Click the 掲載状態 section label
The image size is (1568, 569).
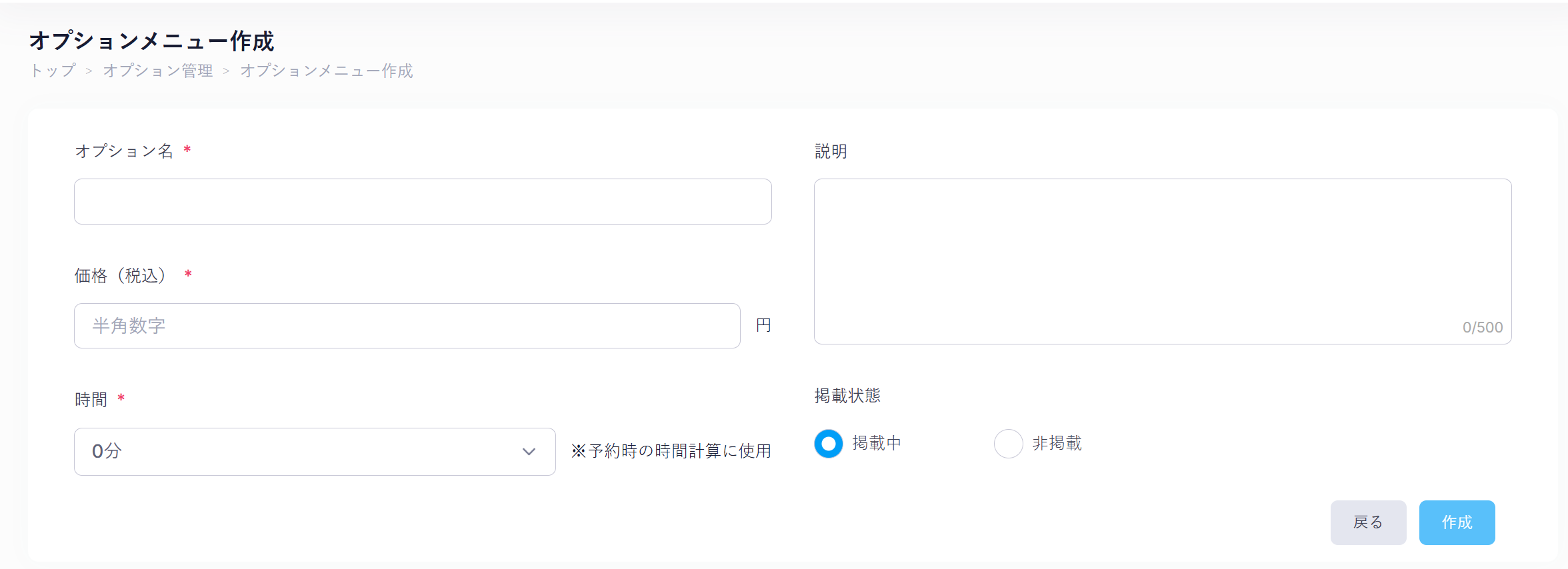tap(847, 396)
